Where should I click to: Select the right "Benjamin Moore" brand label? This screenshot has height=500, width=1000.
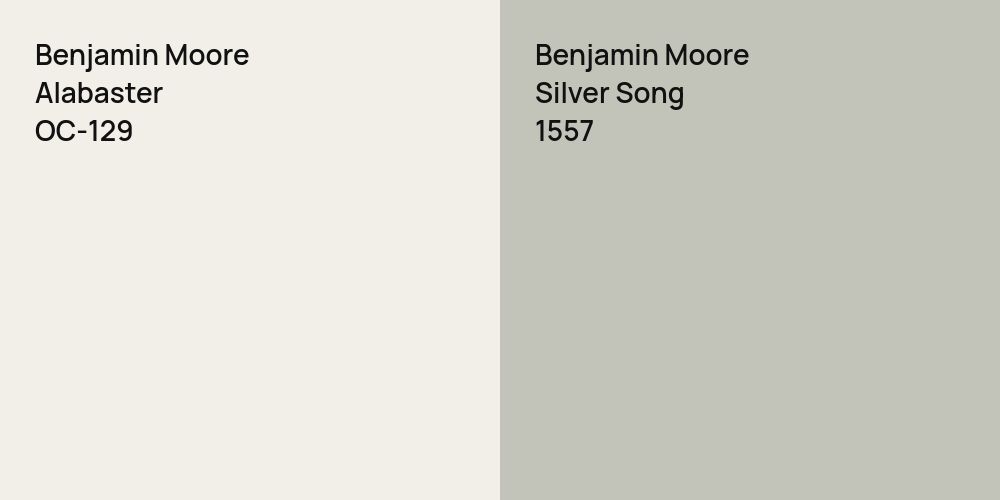point(641,55)
